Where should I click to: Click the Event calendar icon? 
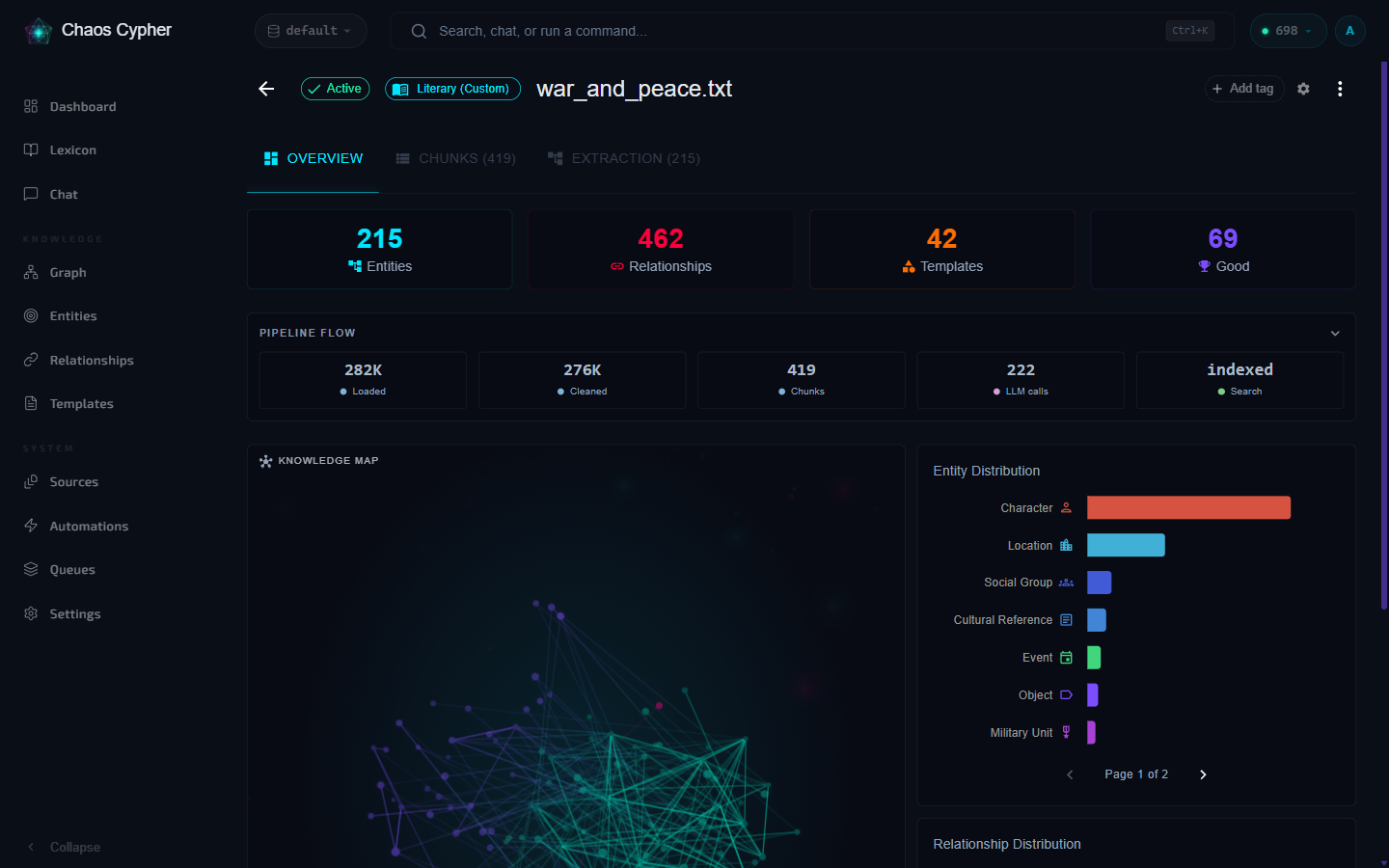click(1066, 658)
